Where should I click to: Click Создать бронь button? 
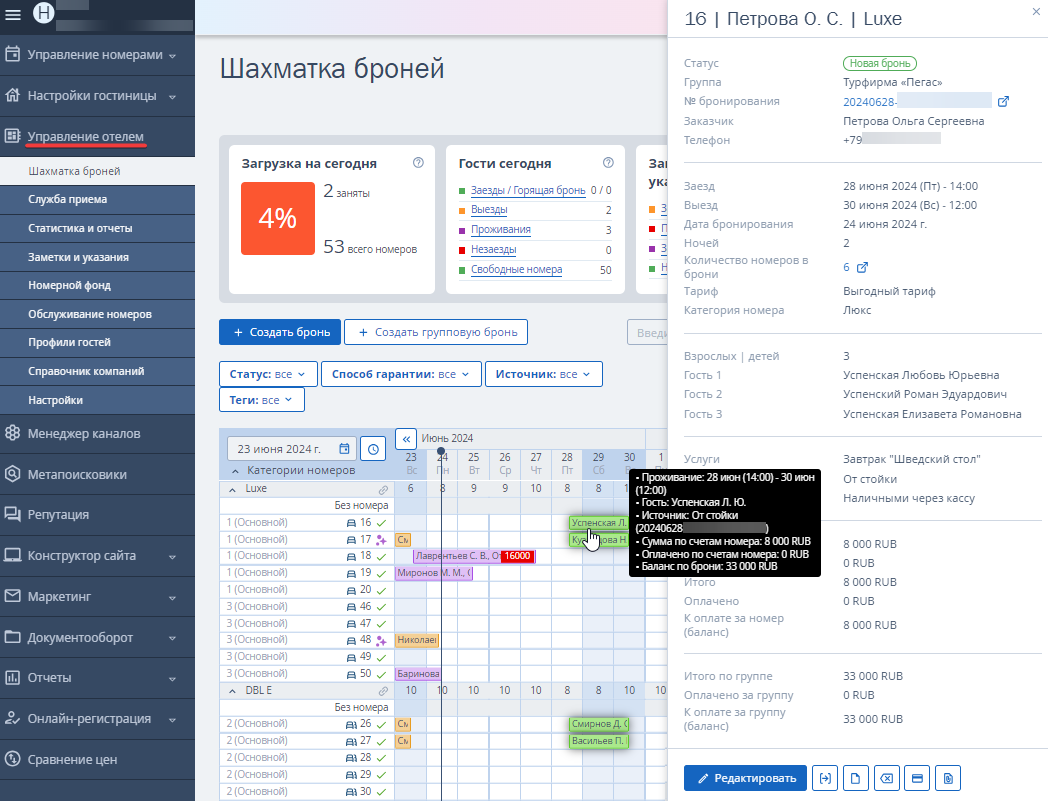click(x=280, y=332)
